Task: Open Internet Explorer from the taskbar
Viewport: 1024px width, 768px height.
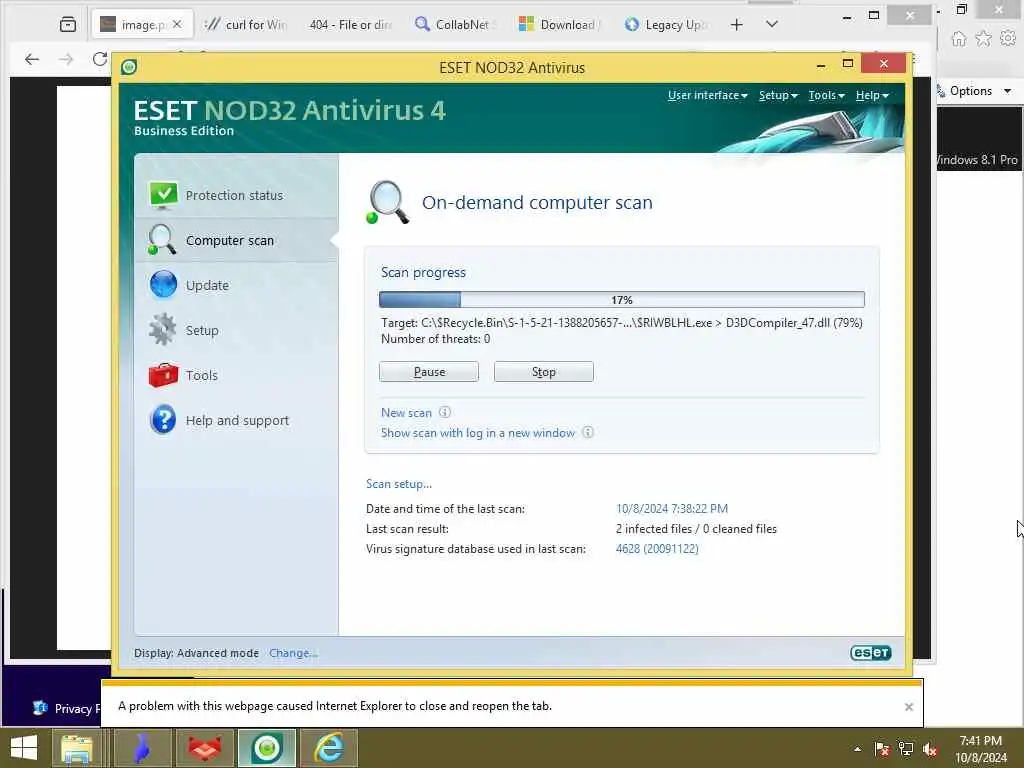Action: tap(328, 748)
